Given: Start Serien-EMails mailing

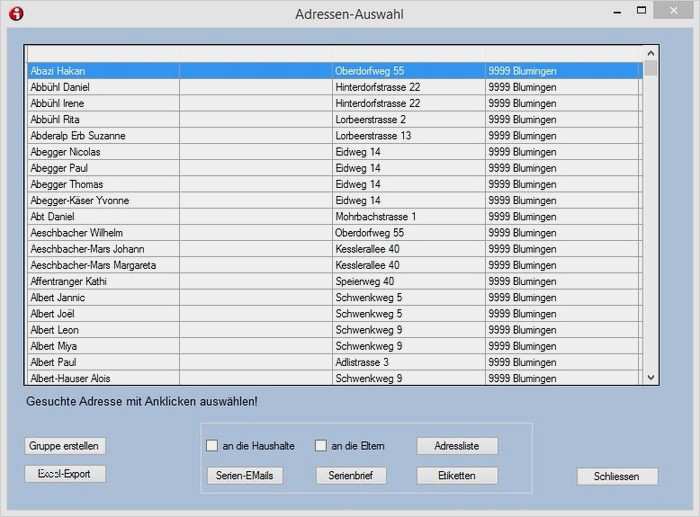Looking at the screenshot, I should pos(246,476).
